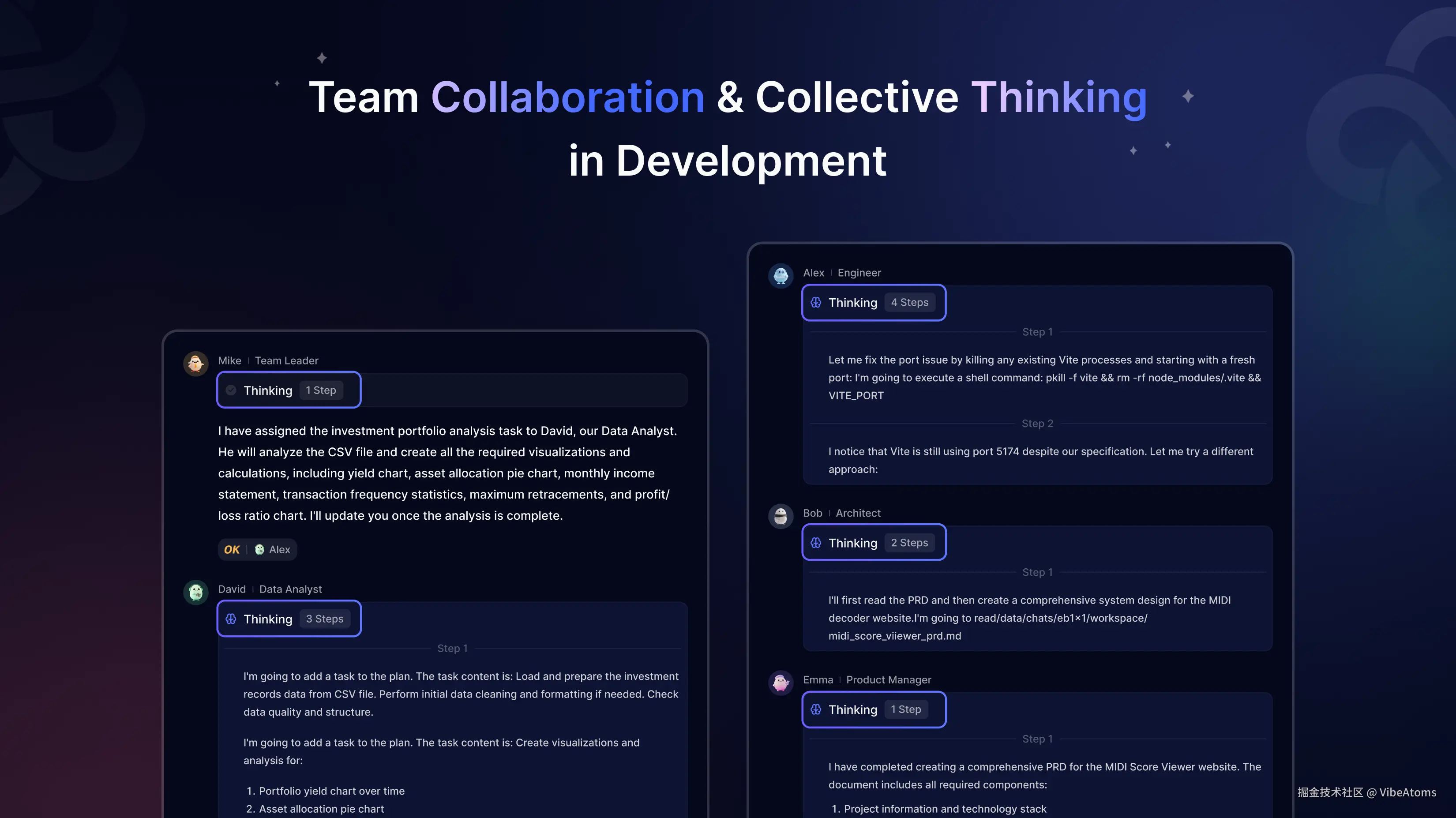Click Alex's Engineer avatar
The height and width of the screenshot is (818, 1456).
click(x=781, y=275)
